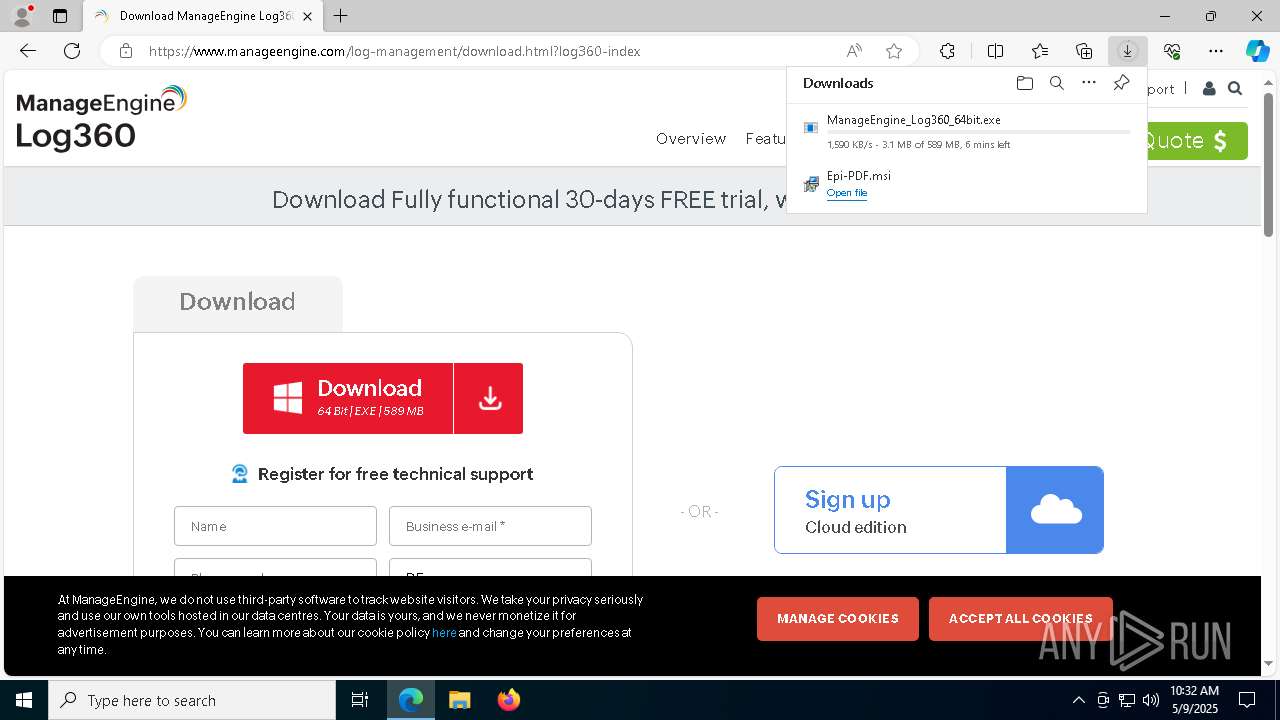Select Epi-PDF.msi download entry

click(x=966, y=183)
